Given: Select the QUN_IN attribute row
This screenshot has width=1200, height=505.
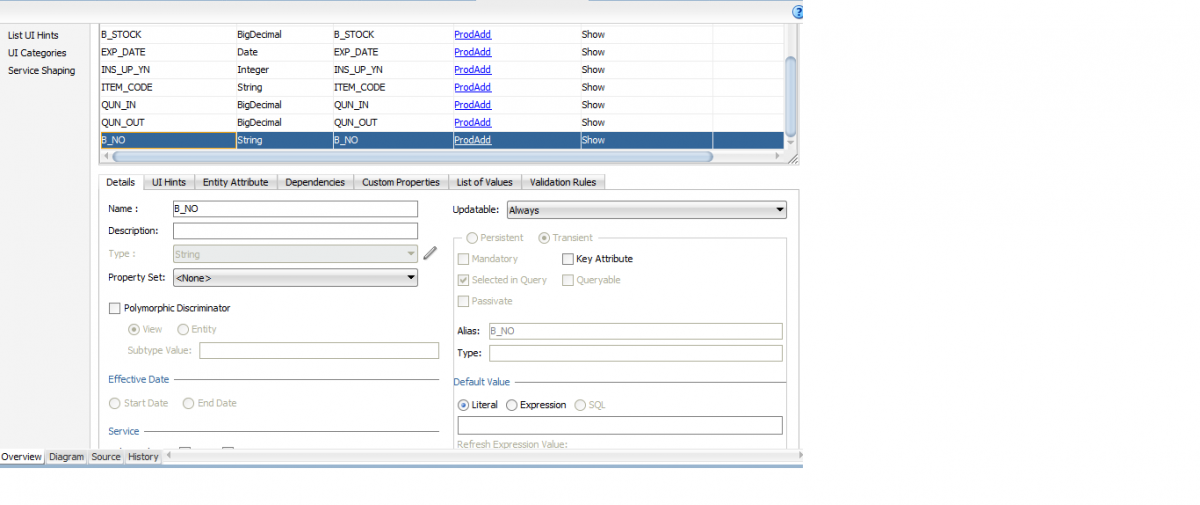Looking at the screenshot, I should pos(166,105).
